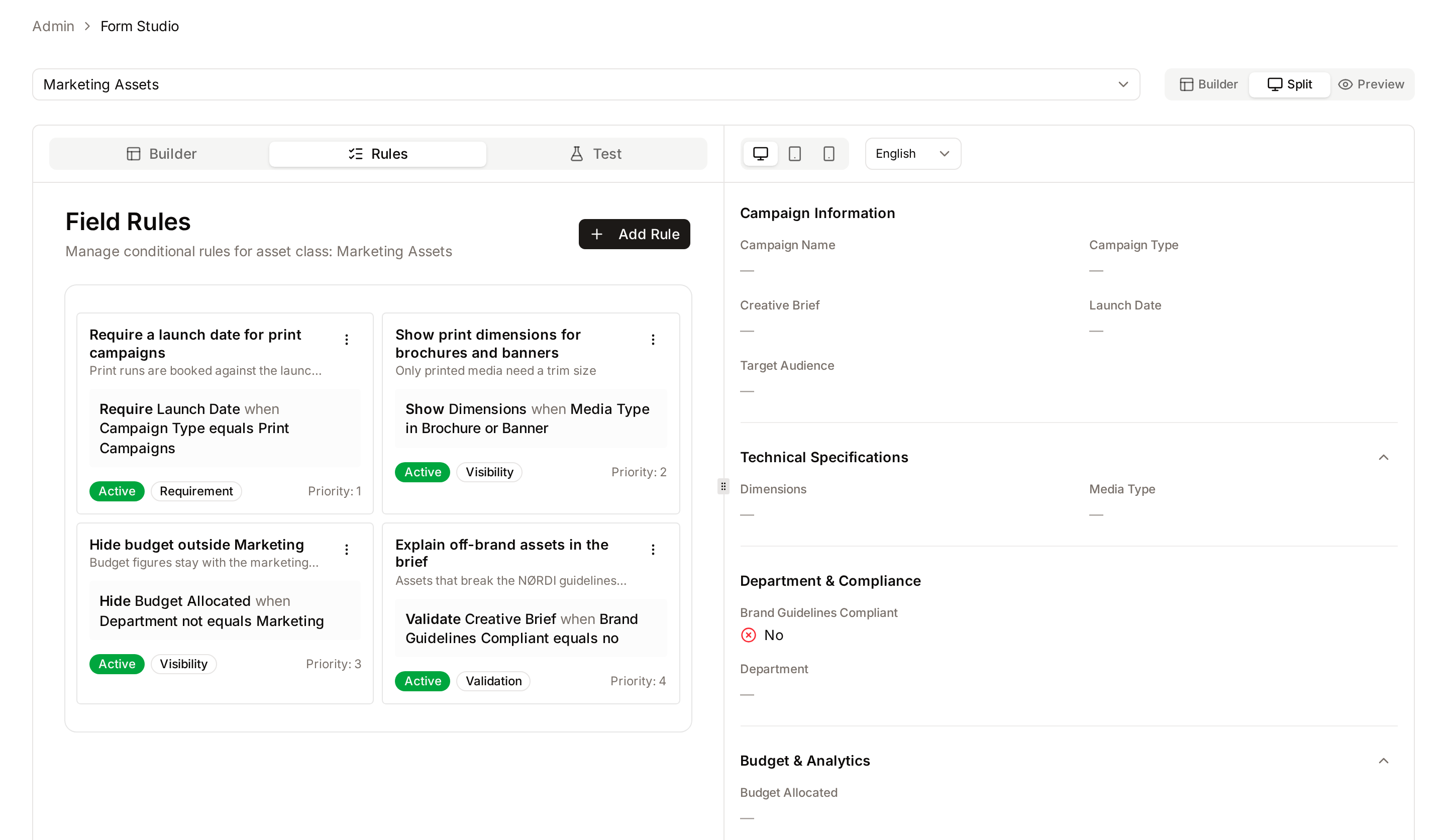The image size is (1447, 840).
Task: Open the Test tab
Action: (595, 153)
